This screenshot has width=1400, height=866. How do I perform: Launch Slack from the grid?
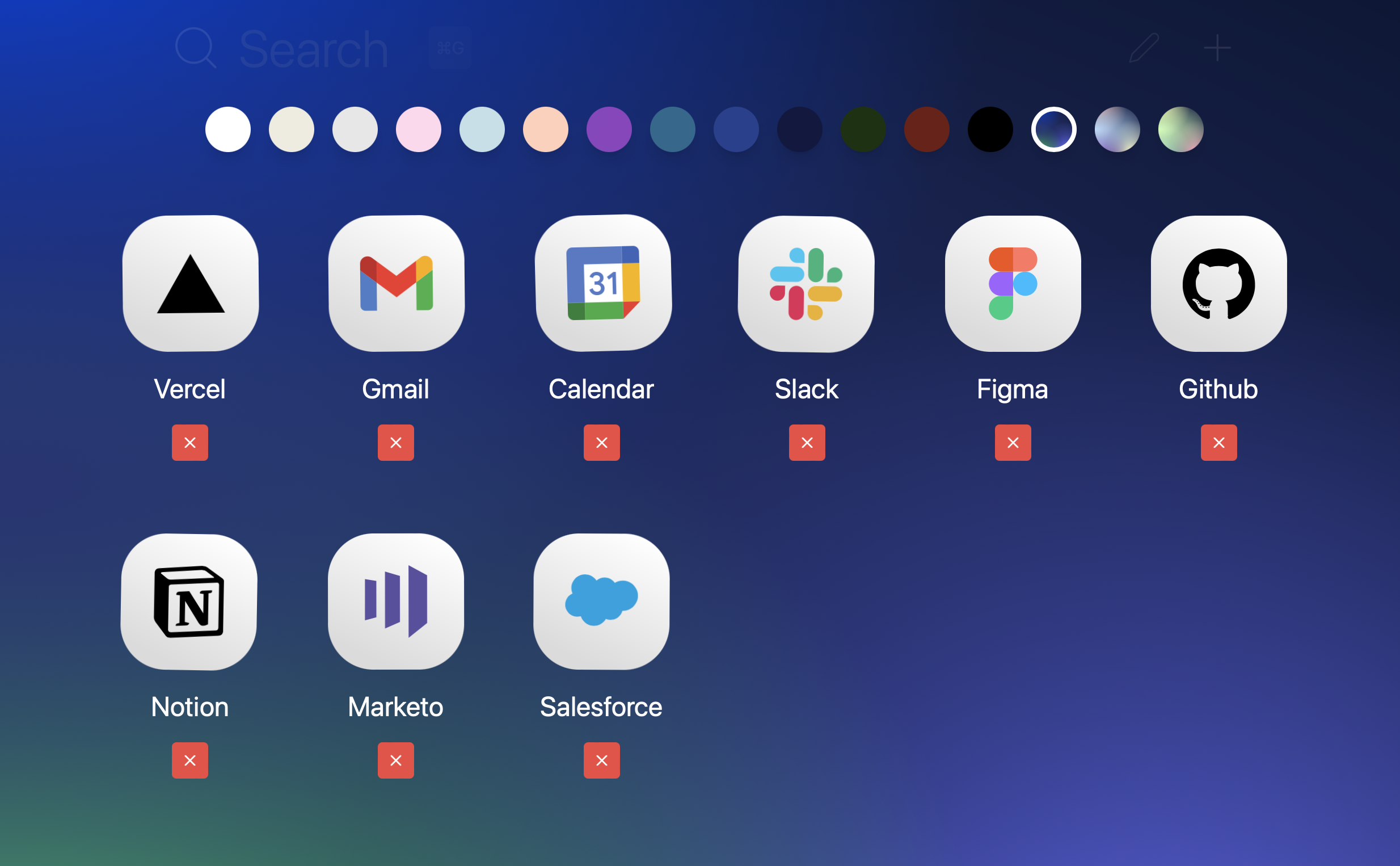point(807,285)
